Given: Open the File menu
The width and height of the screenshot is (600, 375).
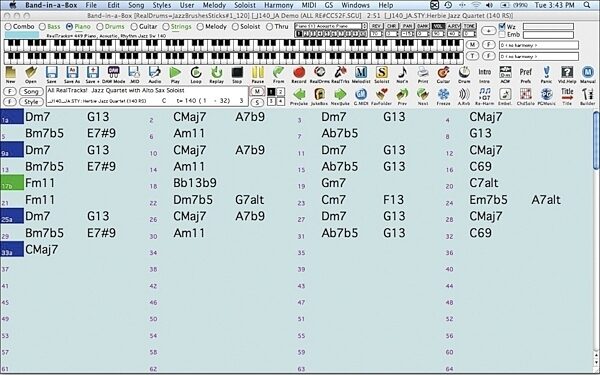Looking at the screenshot, I should click(91, 5).
